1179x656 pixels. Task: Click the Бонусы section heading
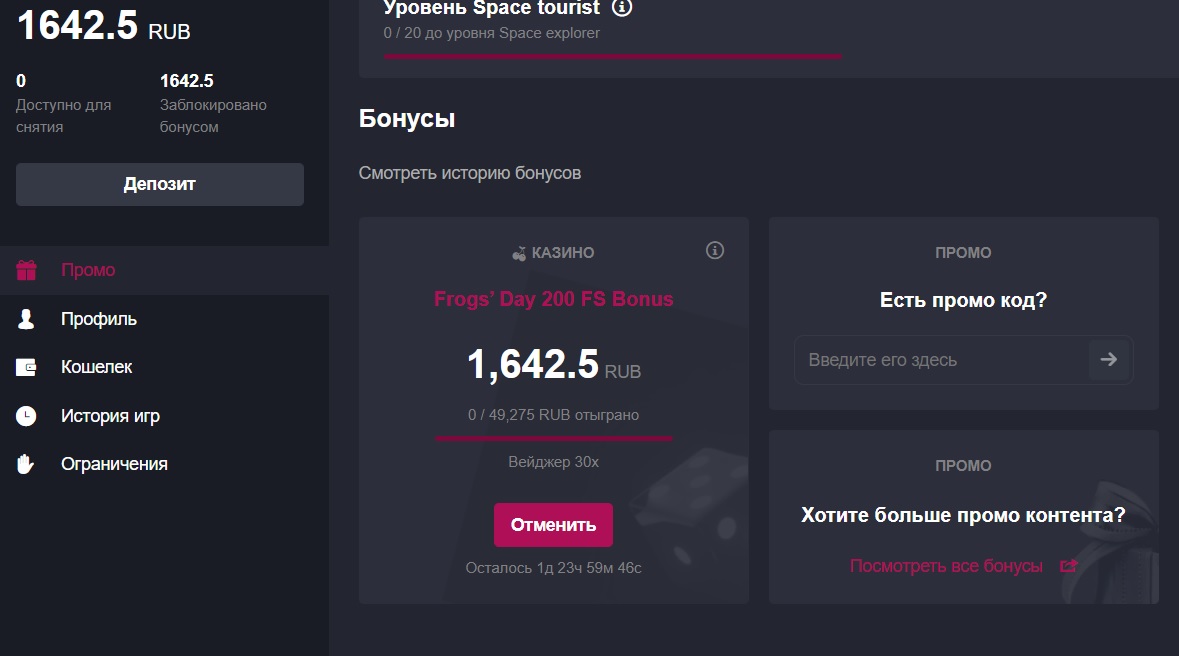click(x=407, y=119)
